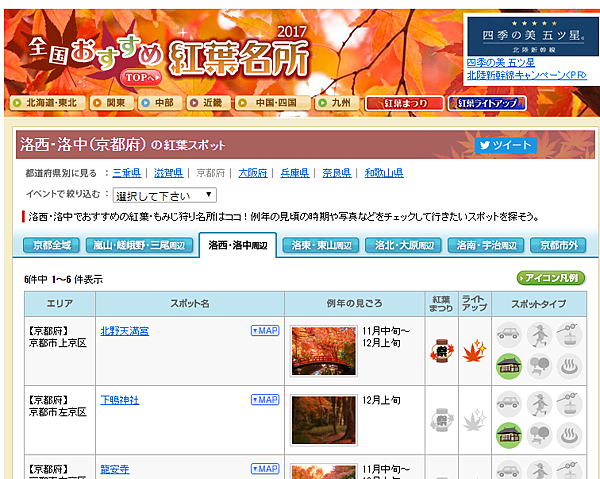The width and height of the screenshot is (600, 479).
Task: Select the 洛西・洛中周辺 tab
Action: [x=238, y=245]
